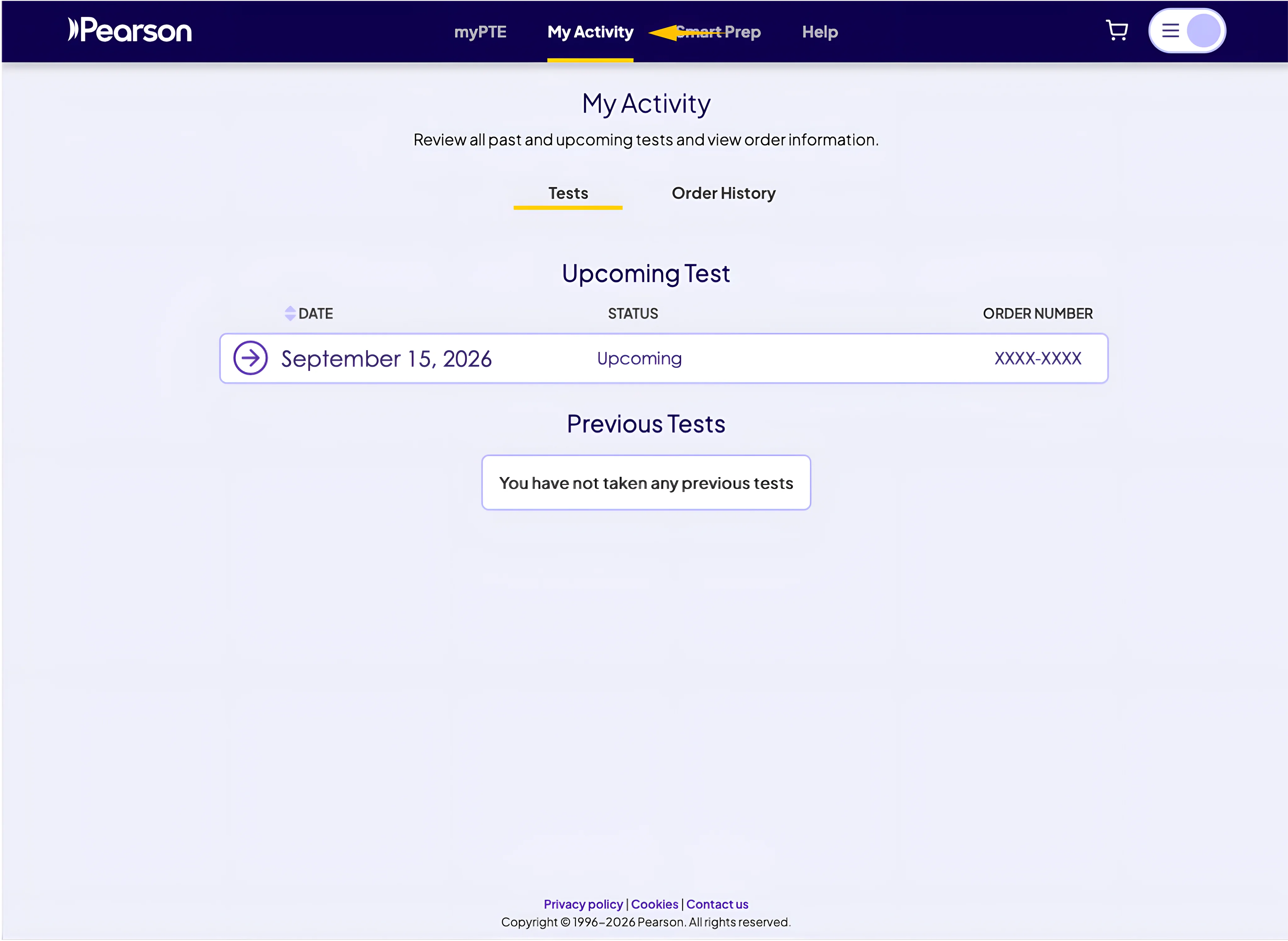1288x941 pixels.
Task: Click the Pearson logo in header
Action: pyautogui.click(x=130, y=30)
